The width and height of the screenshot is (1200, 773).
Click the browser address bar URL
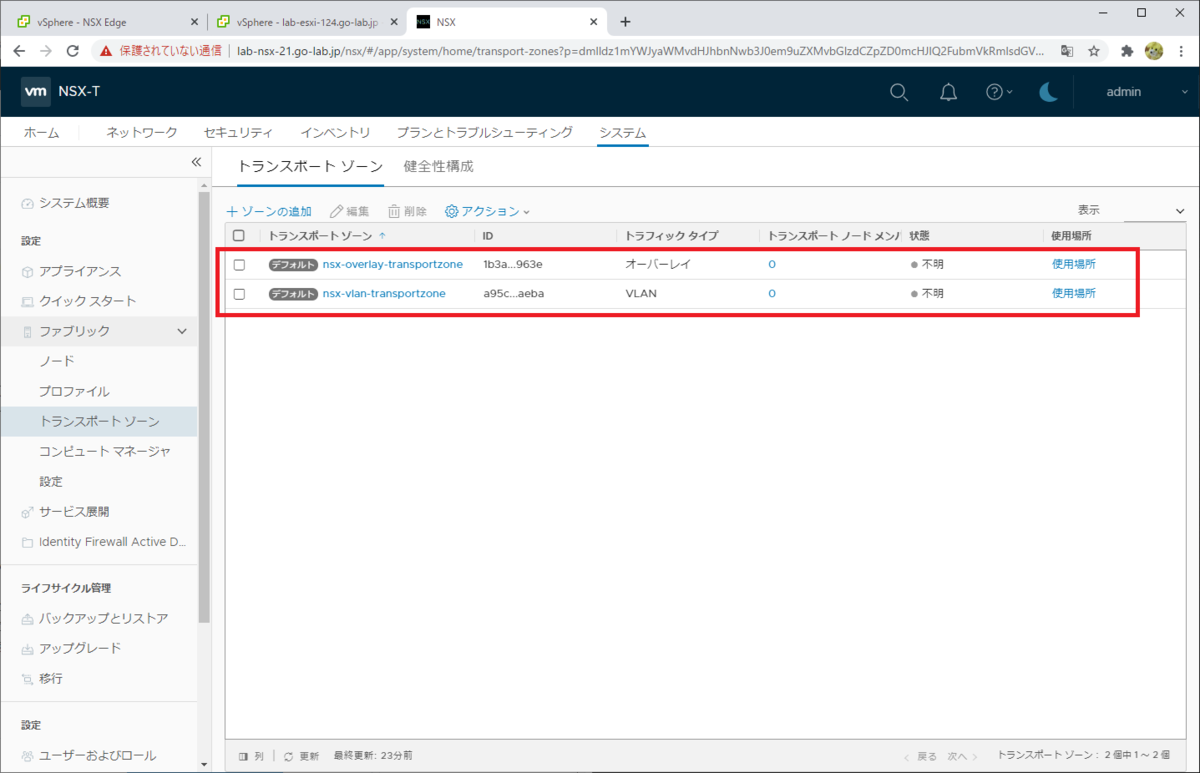point(640,50)
